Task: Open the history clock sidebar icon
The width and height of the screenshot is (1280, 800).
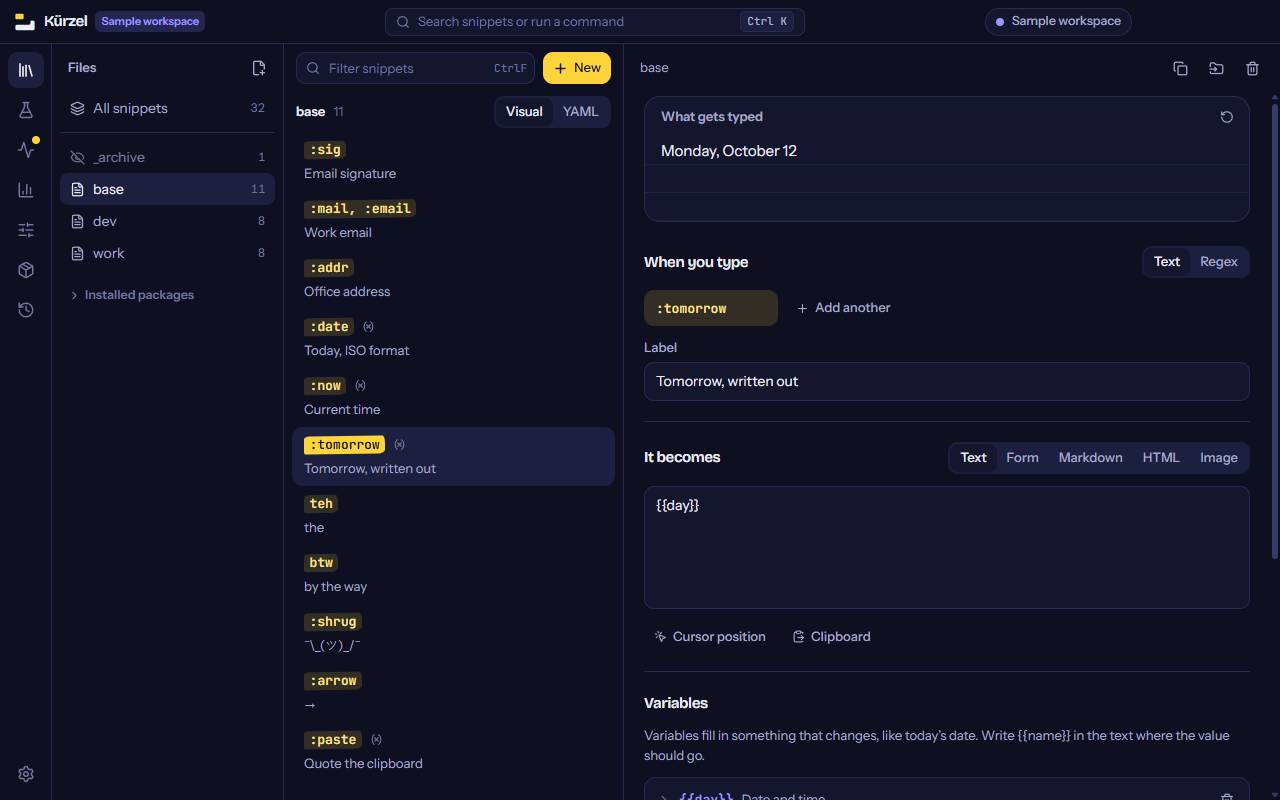Action: pos(26,310)
